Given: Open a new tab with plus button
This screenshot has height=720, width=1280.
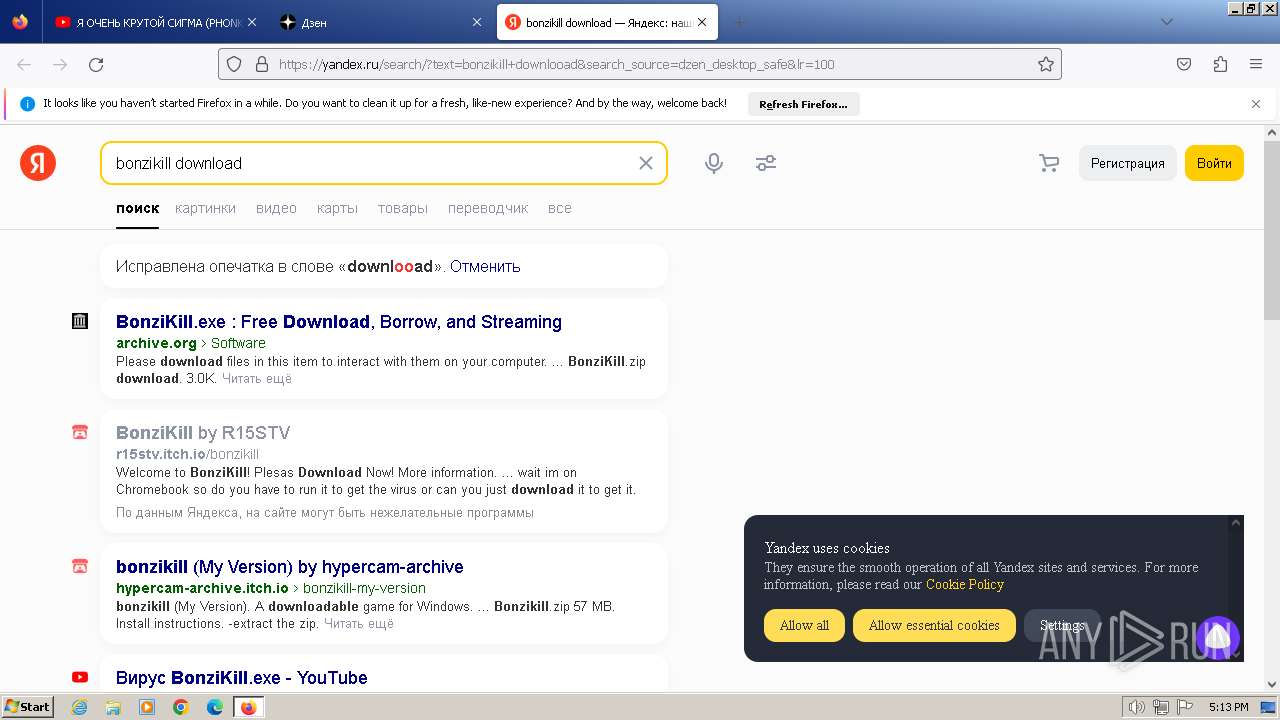Looking at the screenshot, I should [x=740, y=22].
